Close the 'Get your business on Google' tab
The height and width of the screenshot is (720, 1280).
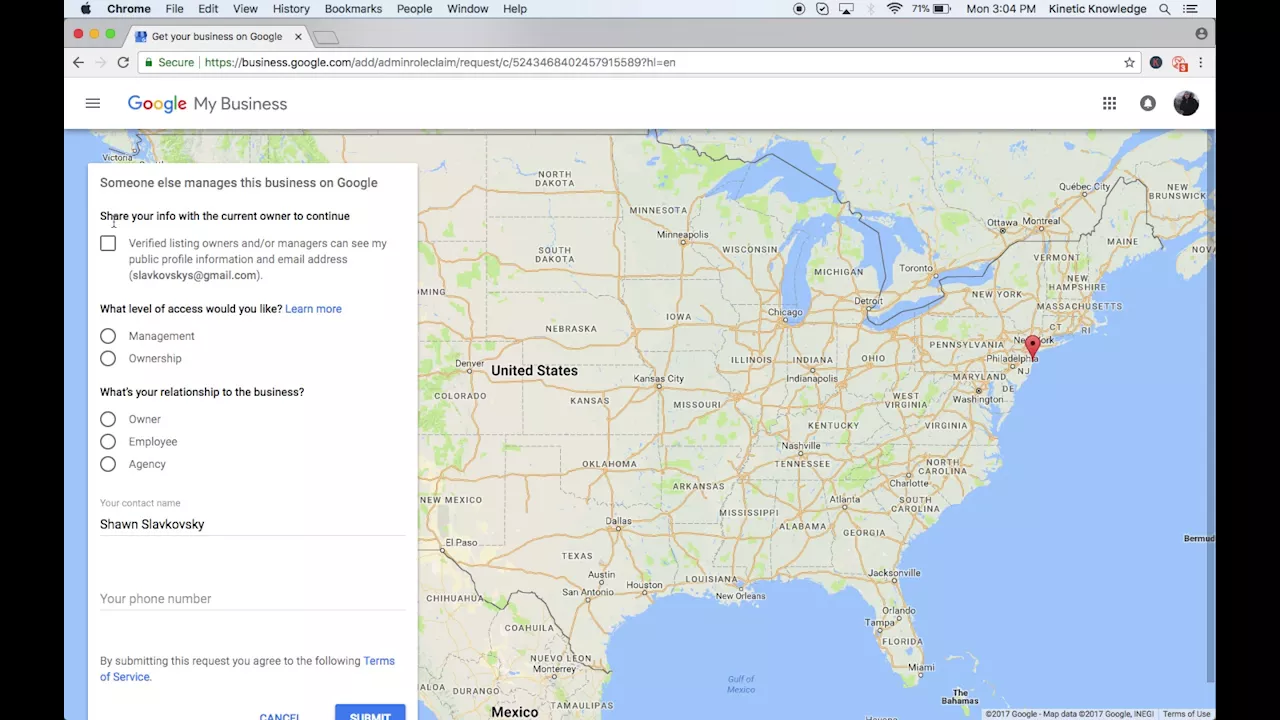tap(298, 36)
